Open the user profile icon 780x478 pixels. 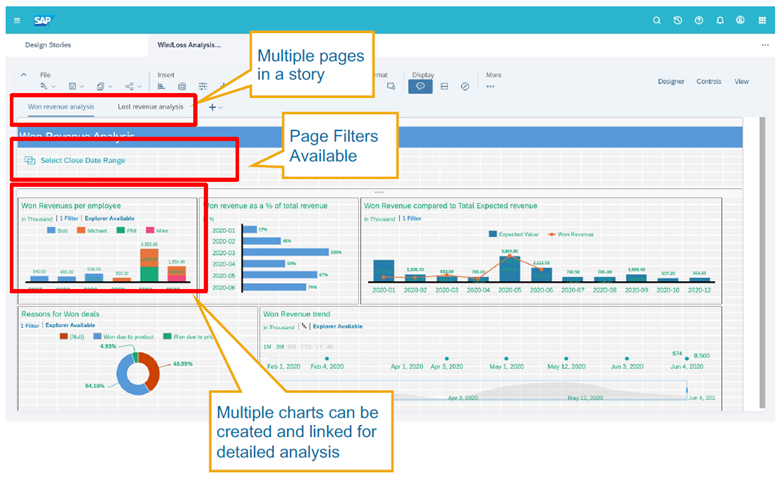[x=740, y=20]
